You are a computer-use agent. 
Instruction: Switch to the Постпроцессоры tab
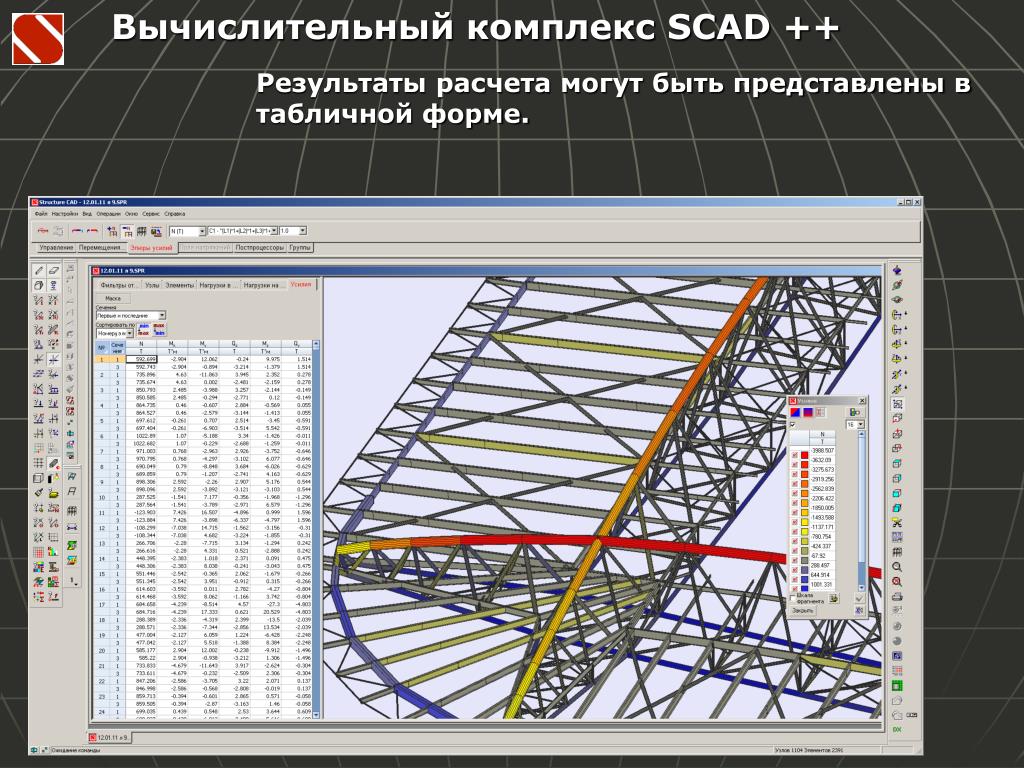pyautogui.click(x=259, y=248)
